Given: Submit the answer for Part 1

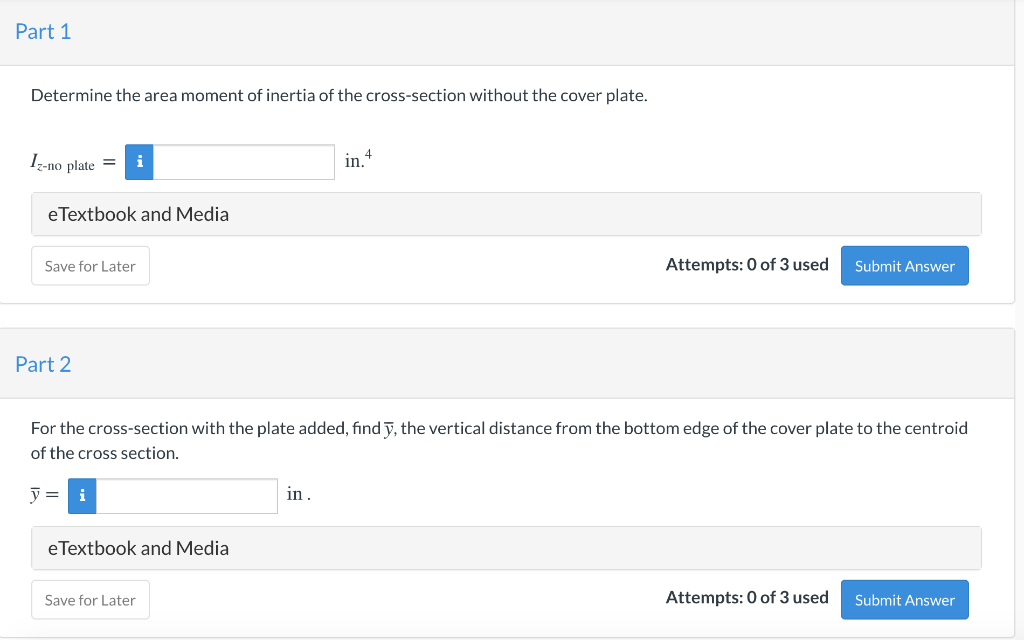Looking at the screenshot, I should click(x=904, y=266).
